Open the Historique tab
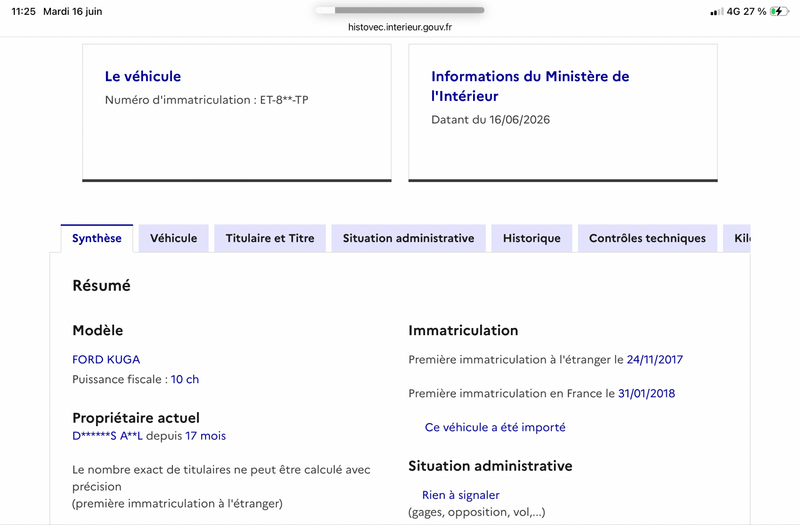This screenshot has height=525, width=800. pos(532,238)
